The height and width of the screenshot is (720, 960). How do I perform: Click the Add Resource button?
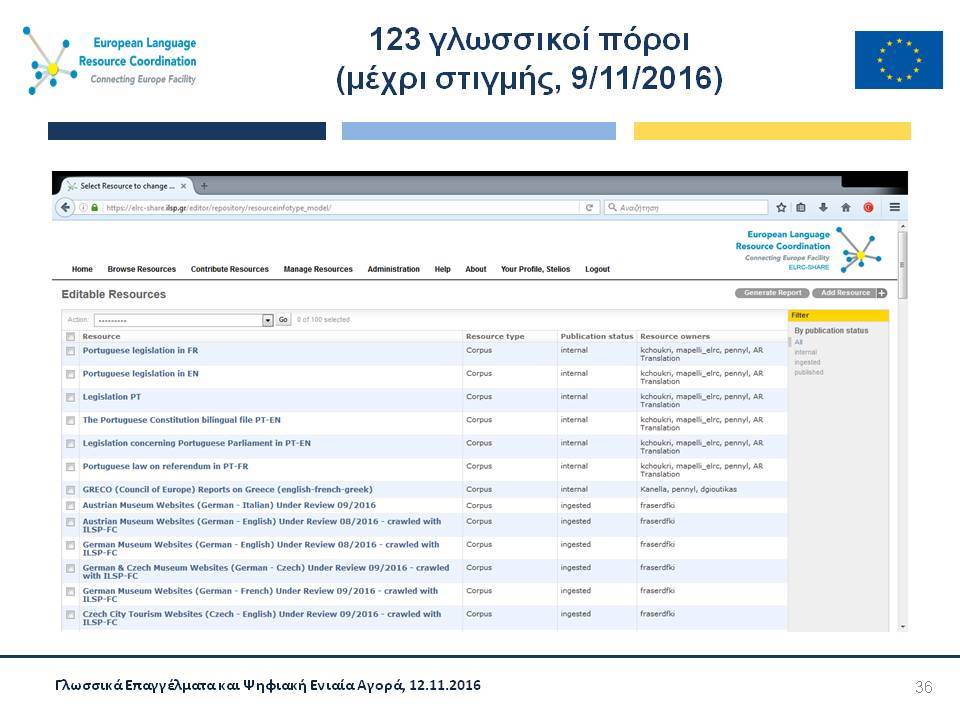pyautogui.click(x=845, y=293)
